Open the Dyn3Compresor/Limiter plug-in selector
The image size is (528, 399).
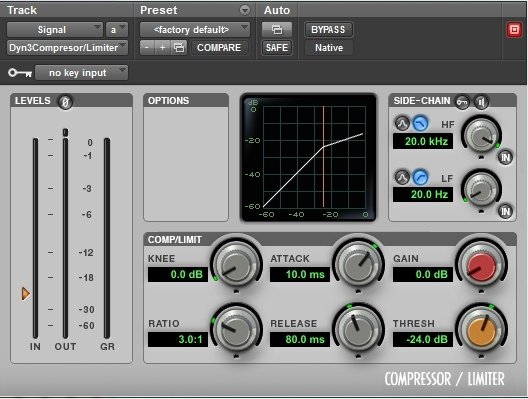(x=67, y=48)
